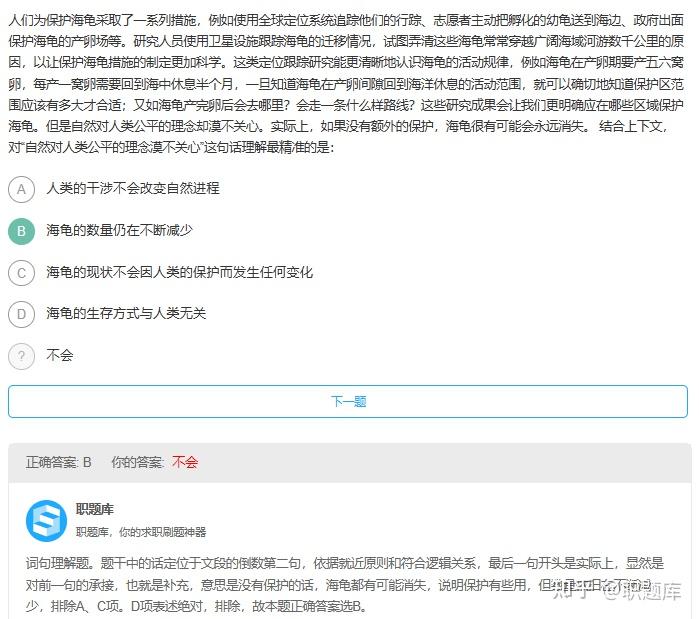The height and width of the screenshot is (619, 699).
Task: Click the 下一题 next question button
Action: [x=348, y=402]
